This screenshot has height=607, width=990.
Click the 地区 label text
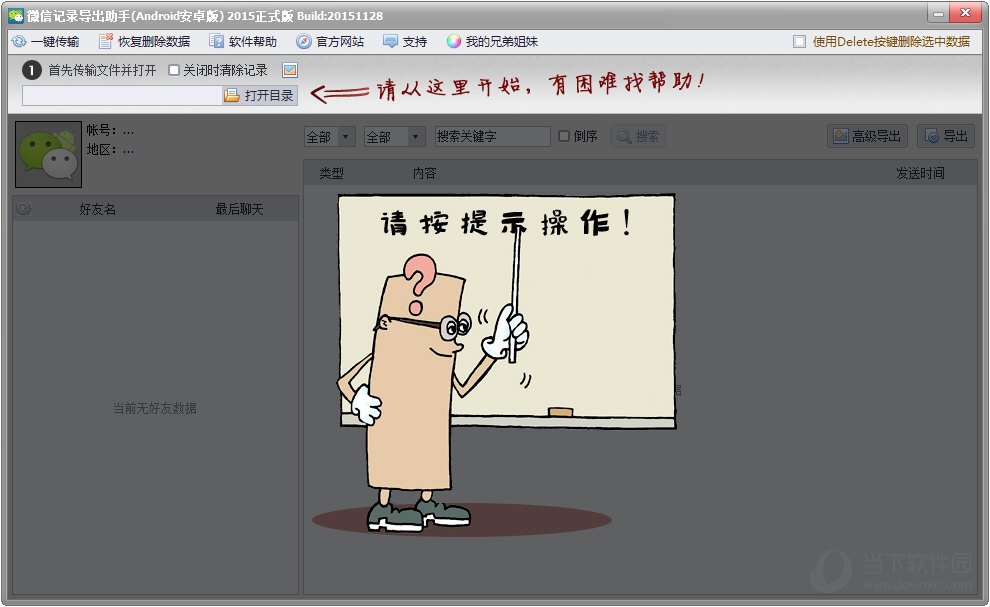101,150
